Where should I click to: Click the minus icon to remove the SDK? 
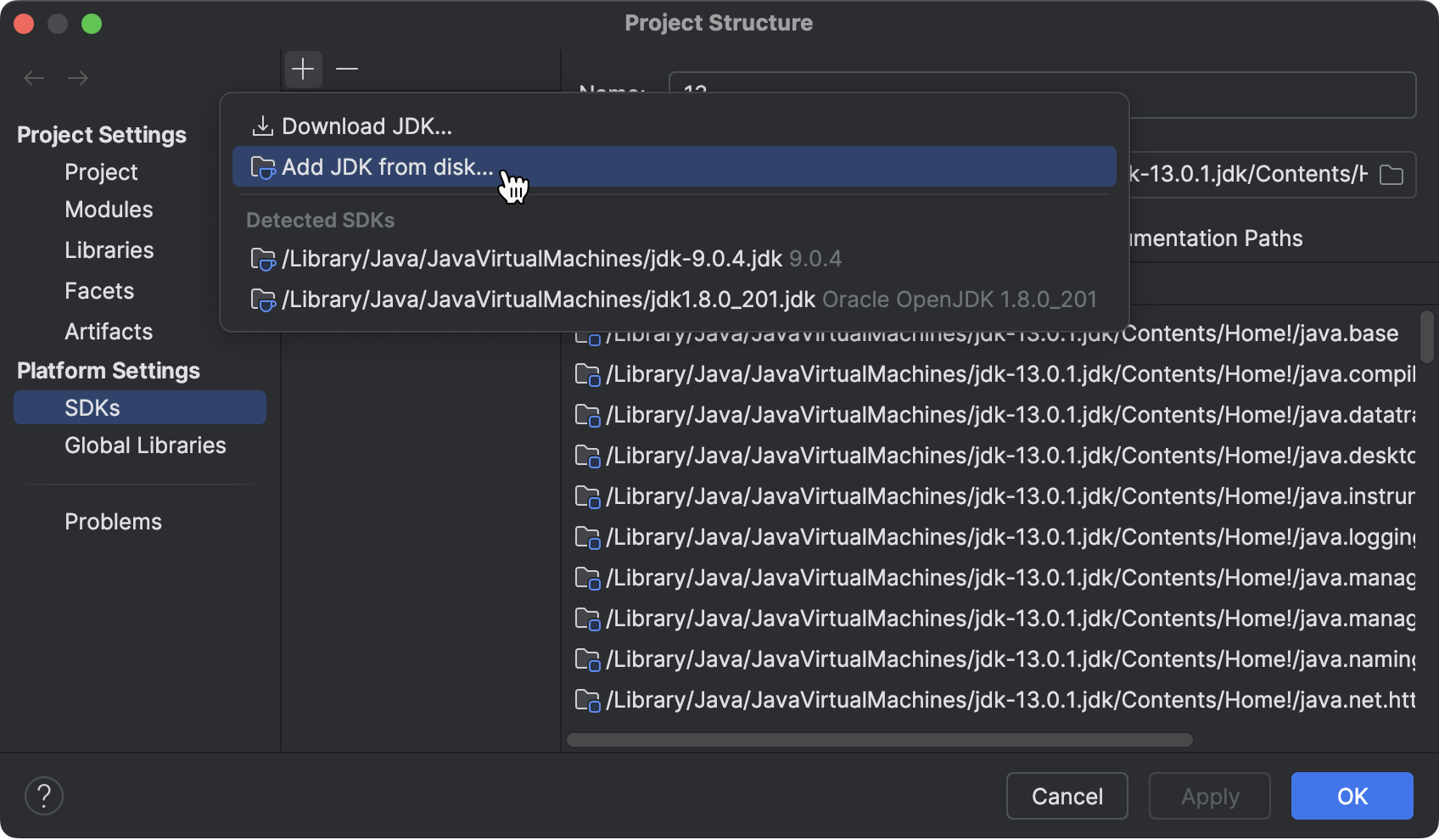[x=347, y=69]
